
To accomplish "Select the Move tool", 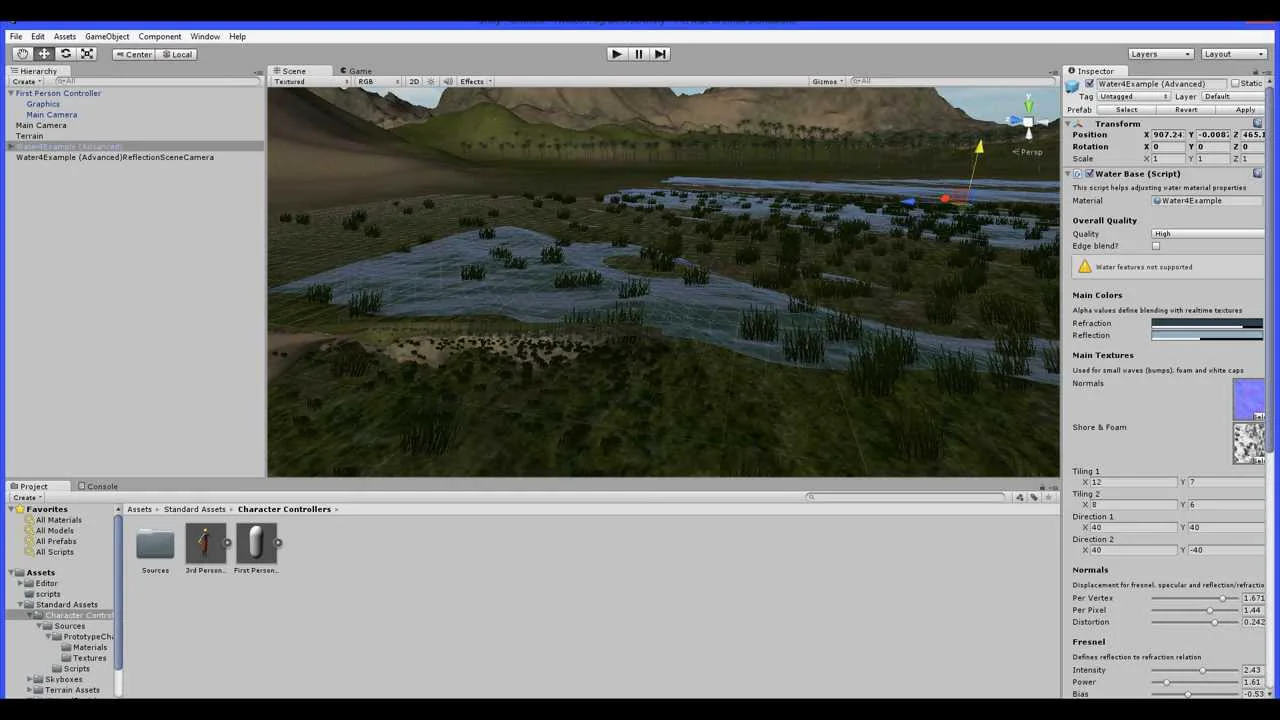I will pos(44,54).
